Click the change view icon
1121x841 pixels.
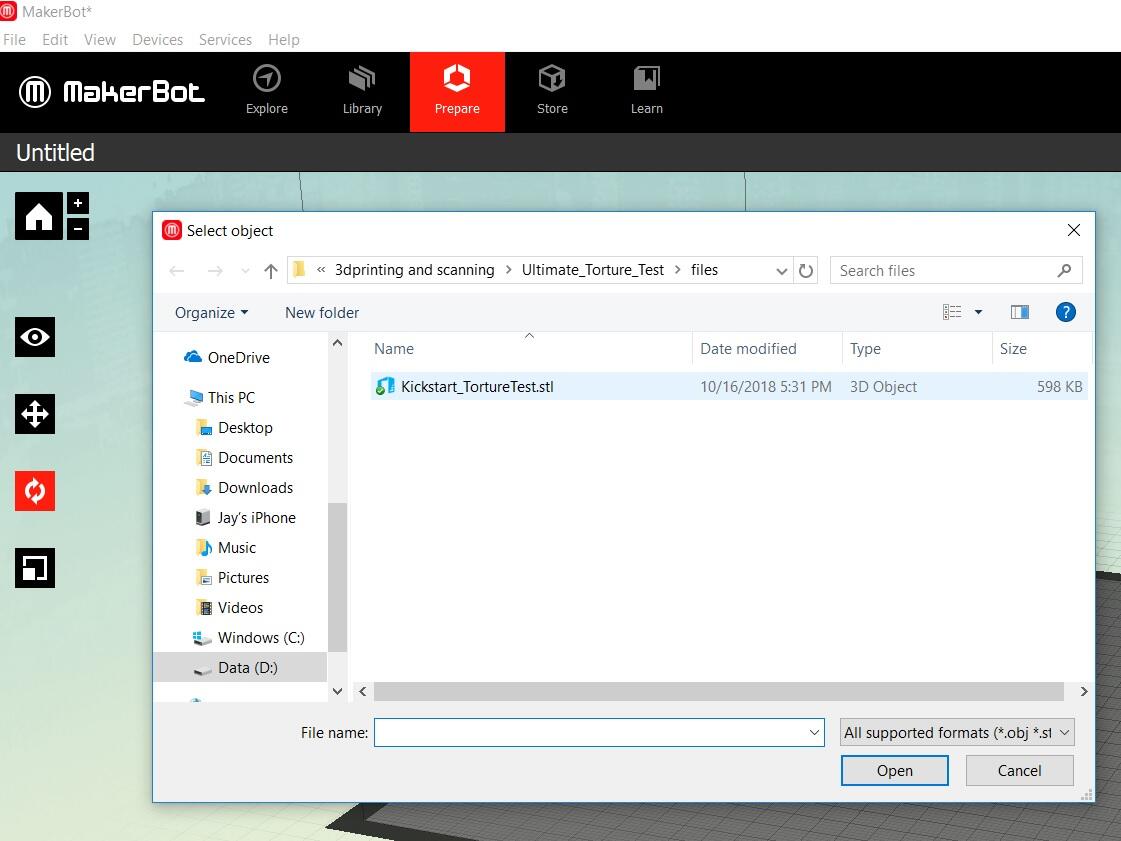(952, 312)
